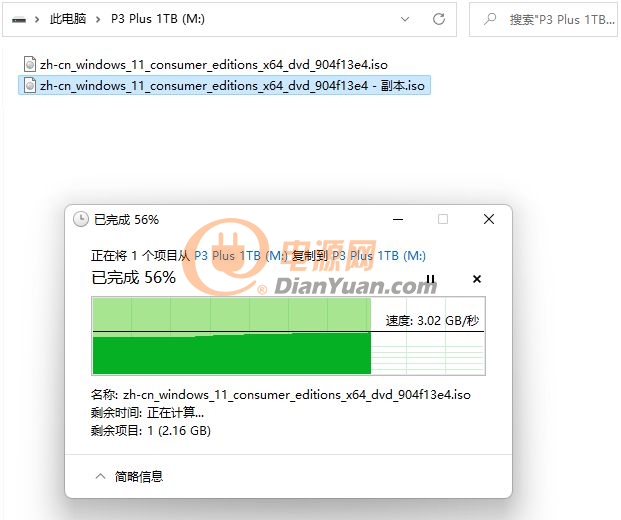Click the magnifier search icon
Screen dimensions: 621x520
click(x=490, y=19)
